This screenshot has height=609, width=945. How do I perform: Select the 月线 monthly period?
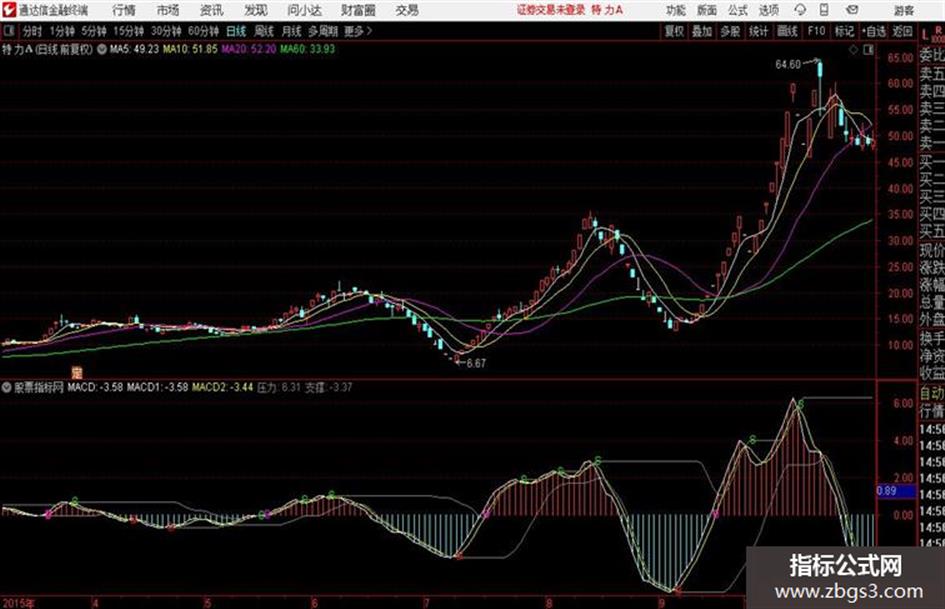pos(292,31)
